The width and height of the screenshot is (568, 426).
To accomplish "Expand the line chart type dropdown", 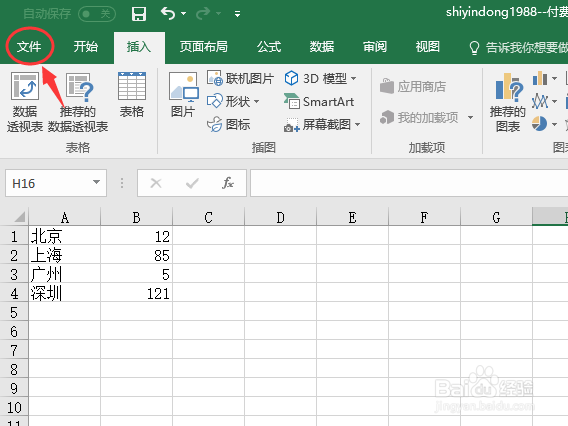I will [554, 101].
